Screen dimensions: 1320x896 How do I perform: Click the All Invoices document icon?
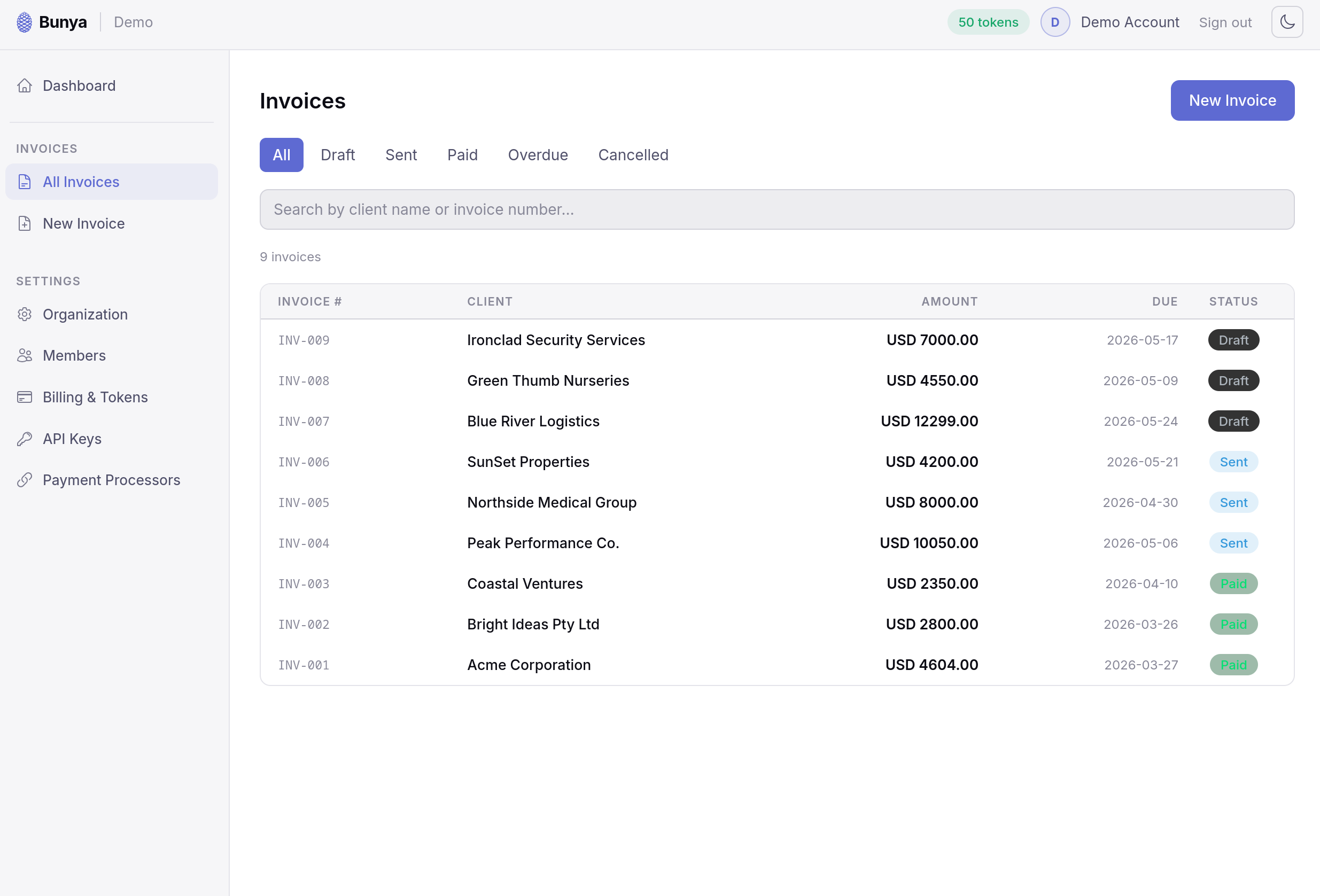pos(25,182)
